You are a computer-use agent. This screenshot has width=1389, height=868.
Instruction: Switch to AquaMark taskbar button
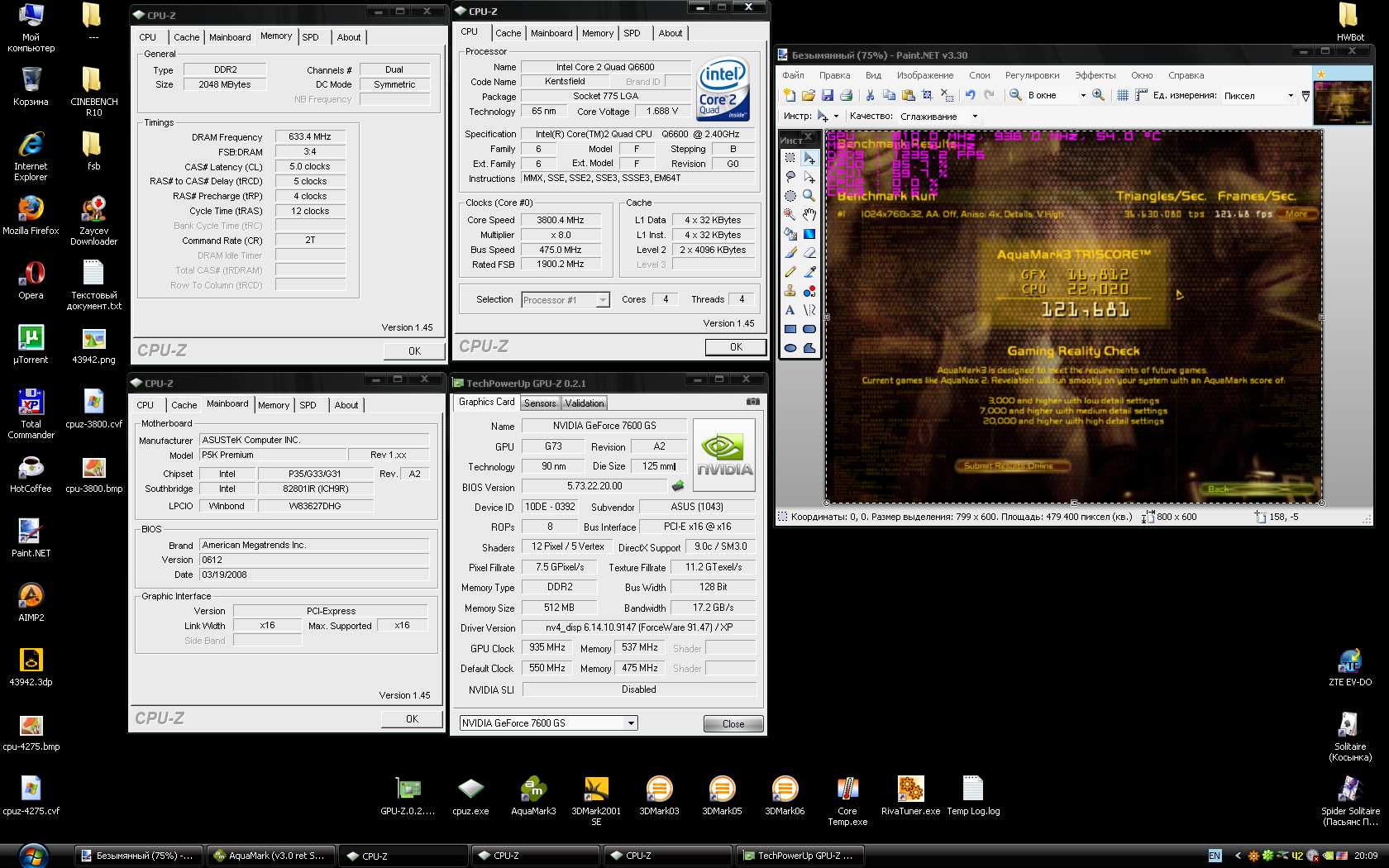[x=271, y=856]
